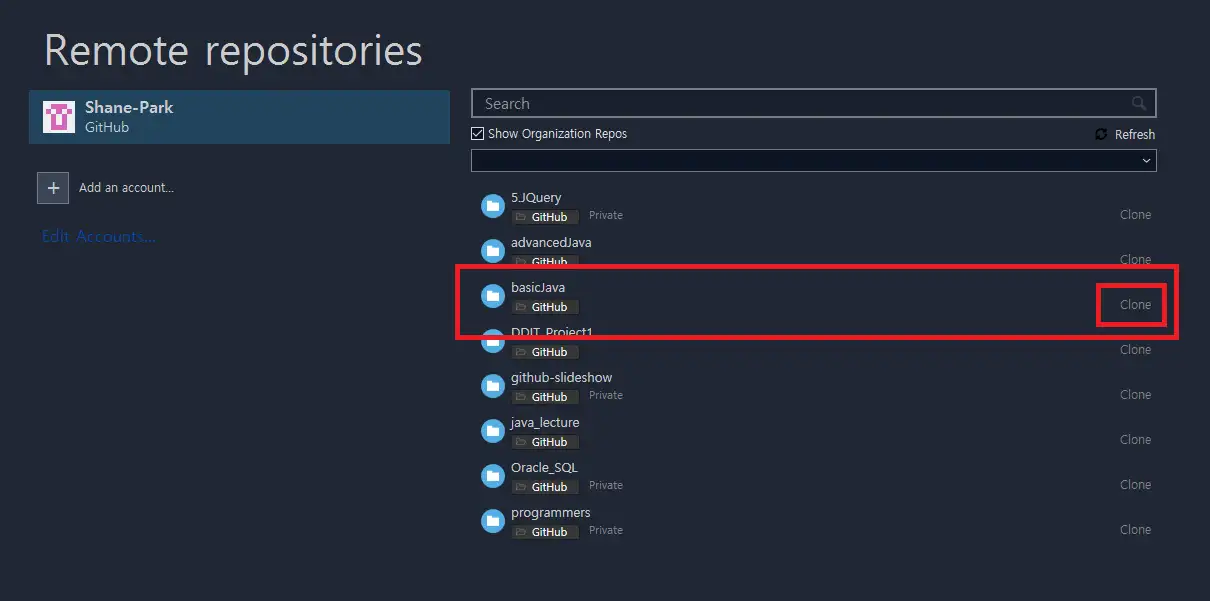Screen dimensions: 1210x601
Task: Select the programmers repository name
Action: click(551, 513)
